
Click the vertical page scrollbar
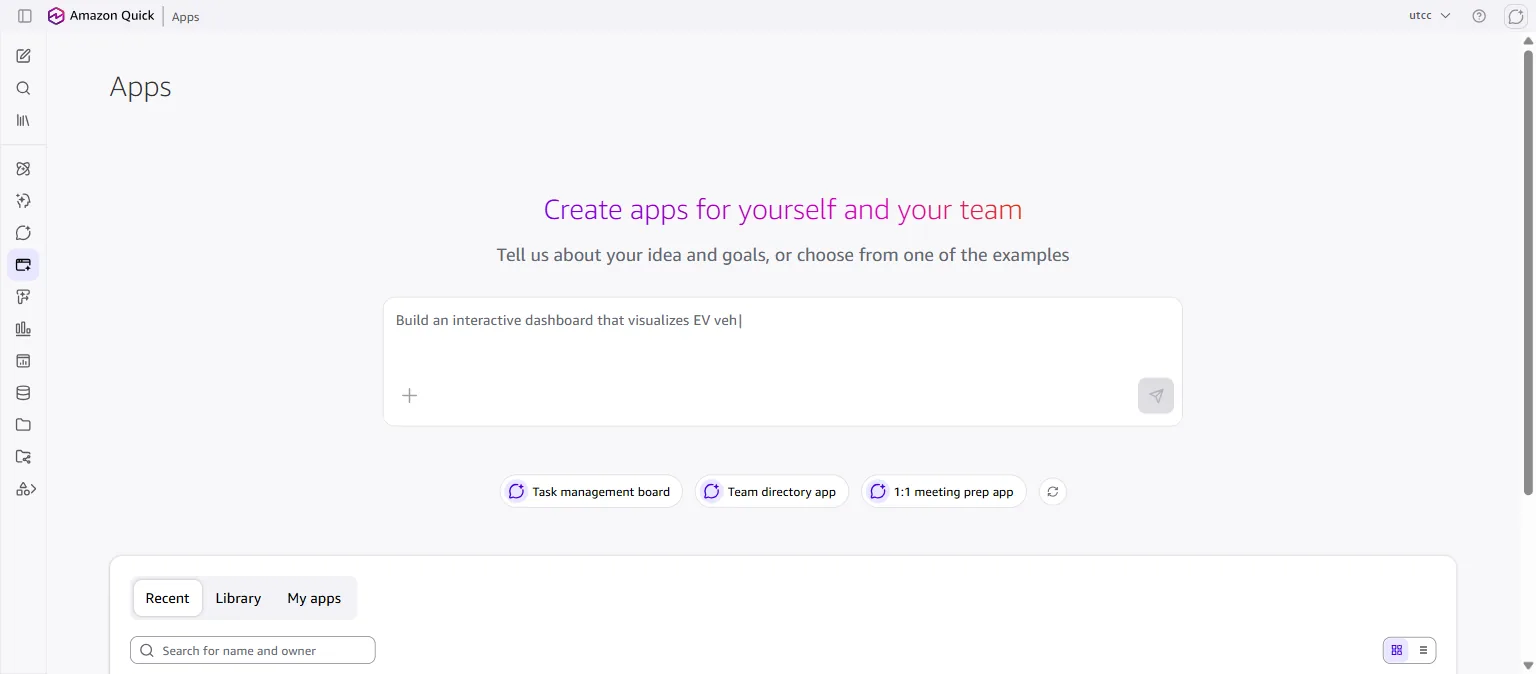click(1528, 272)
